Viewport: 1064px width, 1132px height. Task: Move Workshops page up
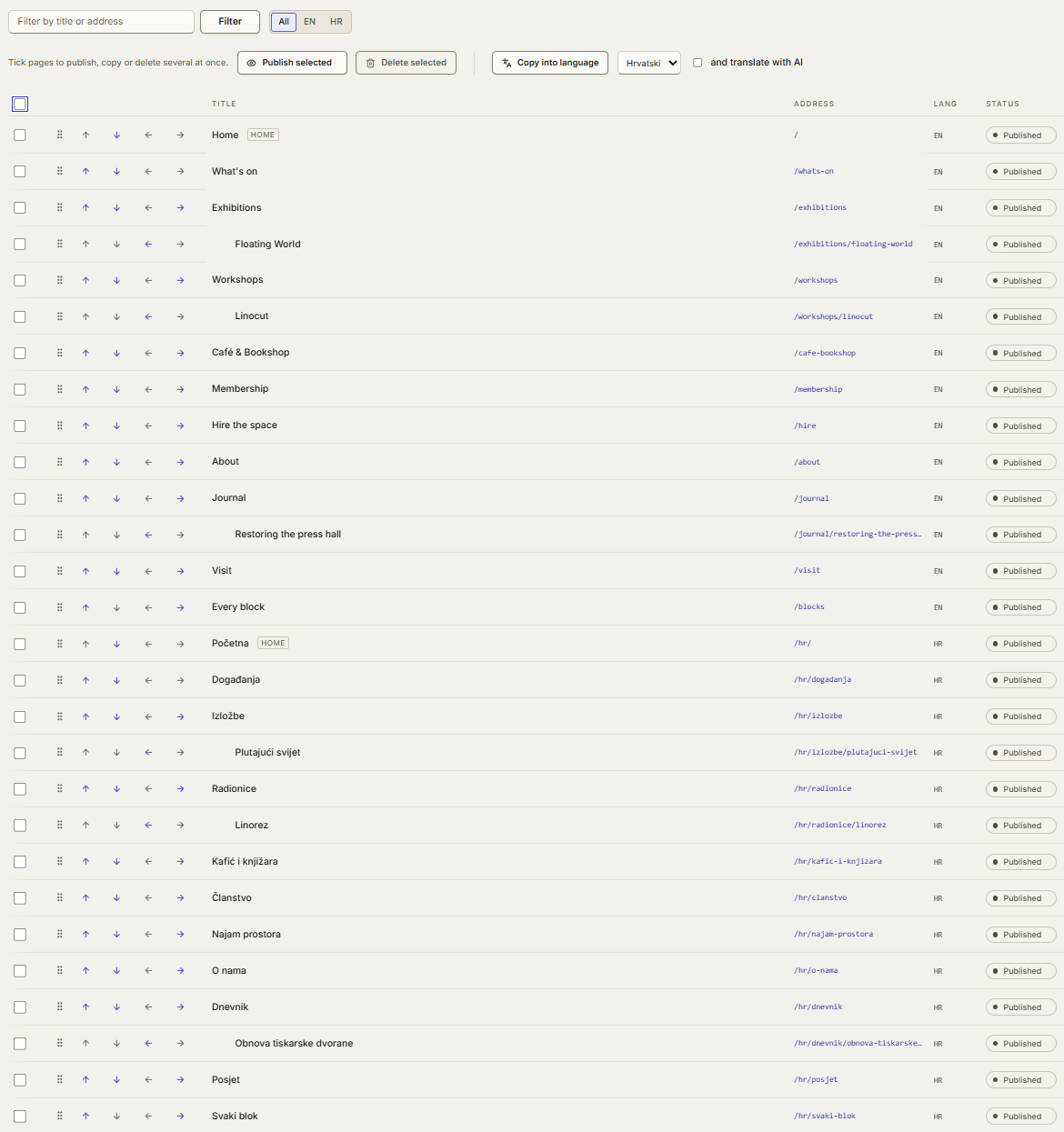click(85, 280)
